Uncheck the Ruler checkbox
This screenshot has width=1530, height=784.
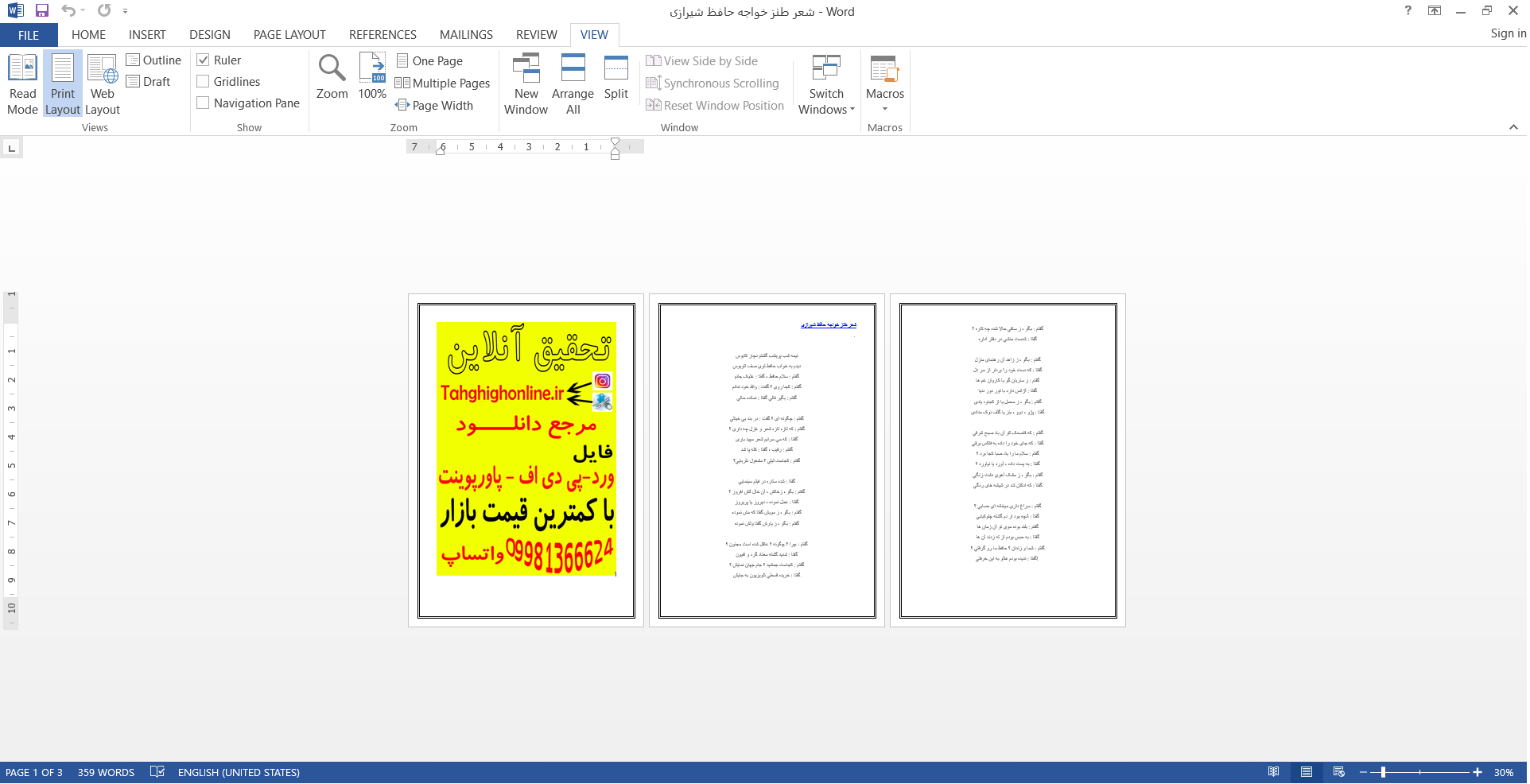[203, 60]
